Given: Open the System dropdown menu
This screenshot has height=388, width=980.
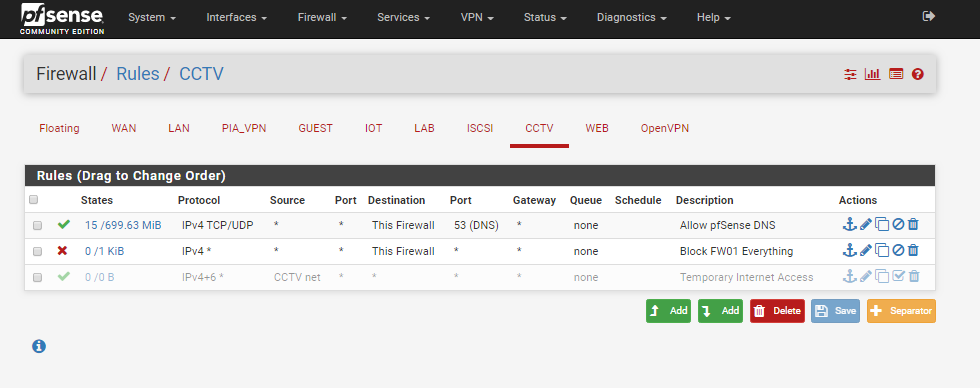Looking at the screenshot, I should pos(151,18).
